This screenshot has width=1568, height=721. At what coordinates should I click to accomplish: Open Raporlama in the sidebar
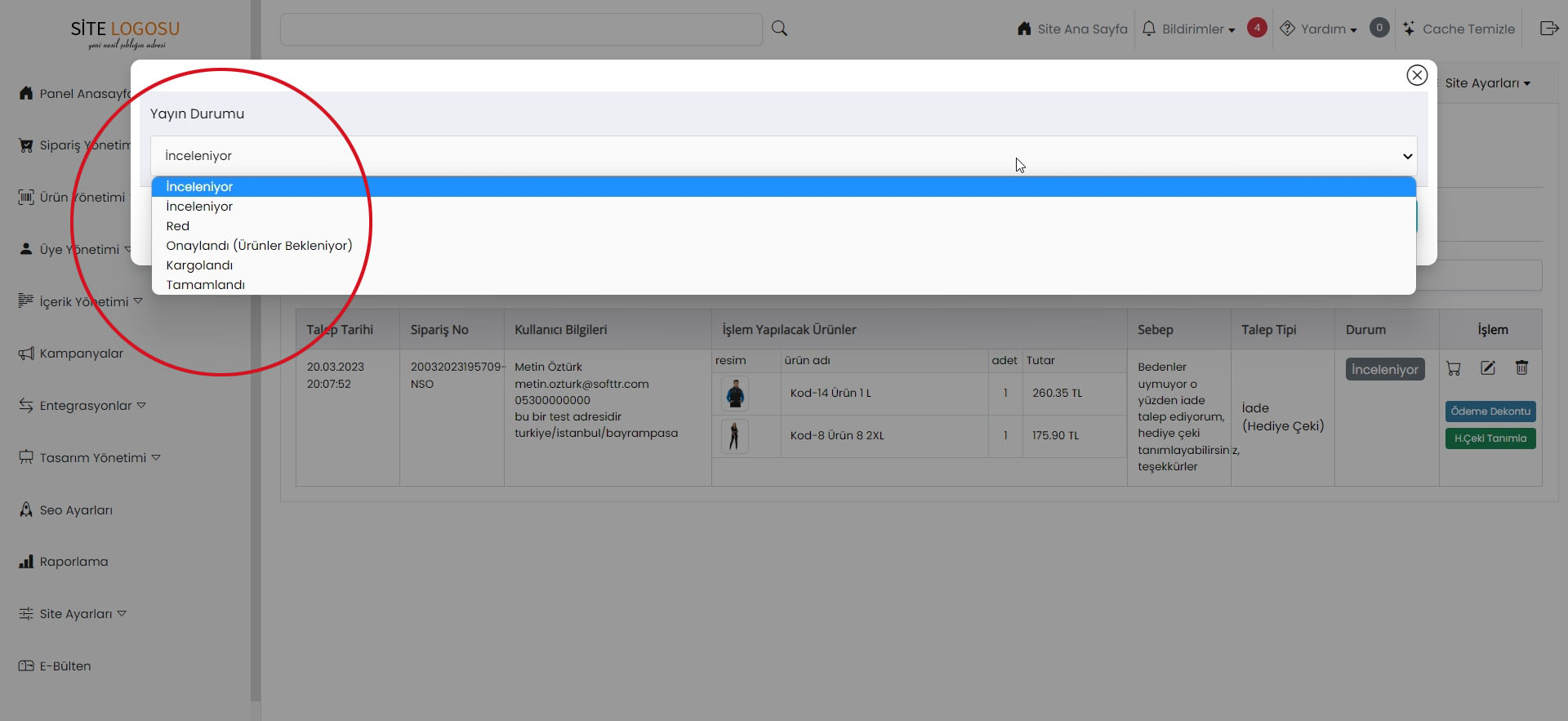[x=73, y=562]
